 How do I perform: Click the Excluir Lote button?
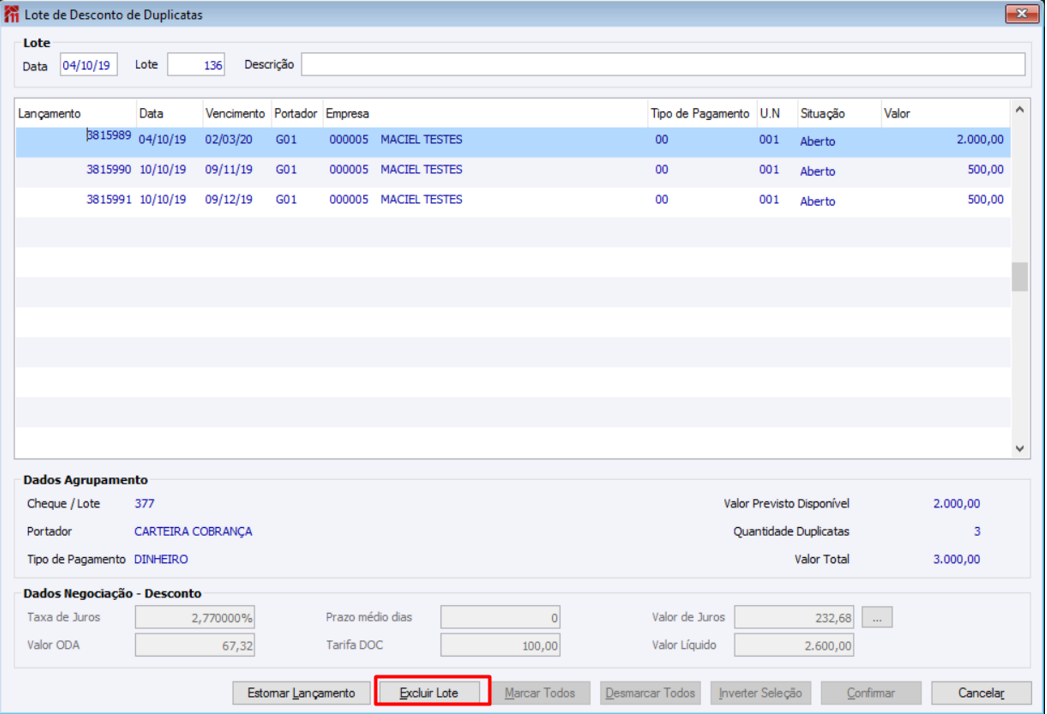pos(429,693)
